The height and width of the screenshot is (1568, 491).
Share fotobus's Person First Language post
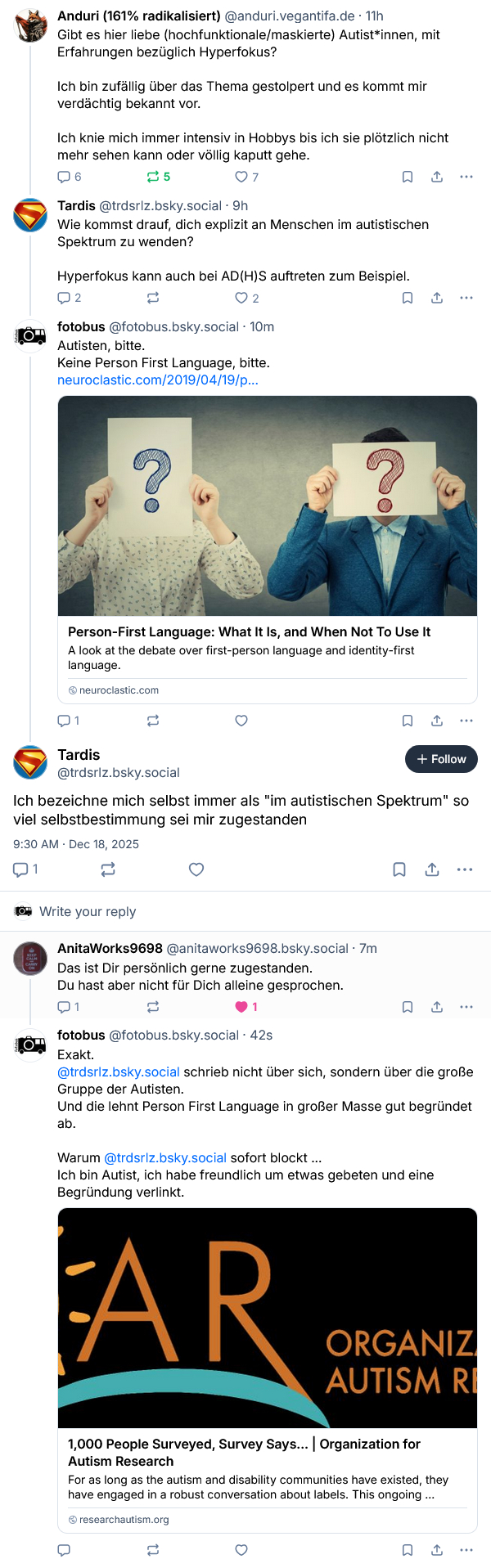click(437, 721)
